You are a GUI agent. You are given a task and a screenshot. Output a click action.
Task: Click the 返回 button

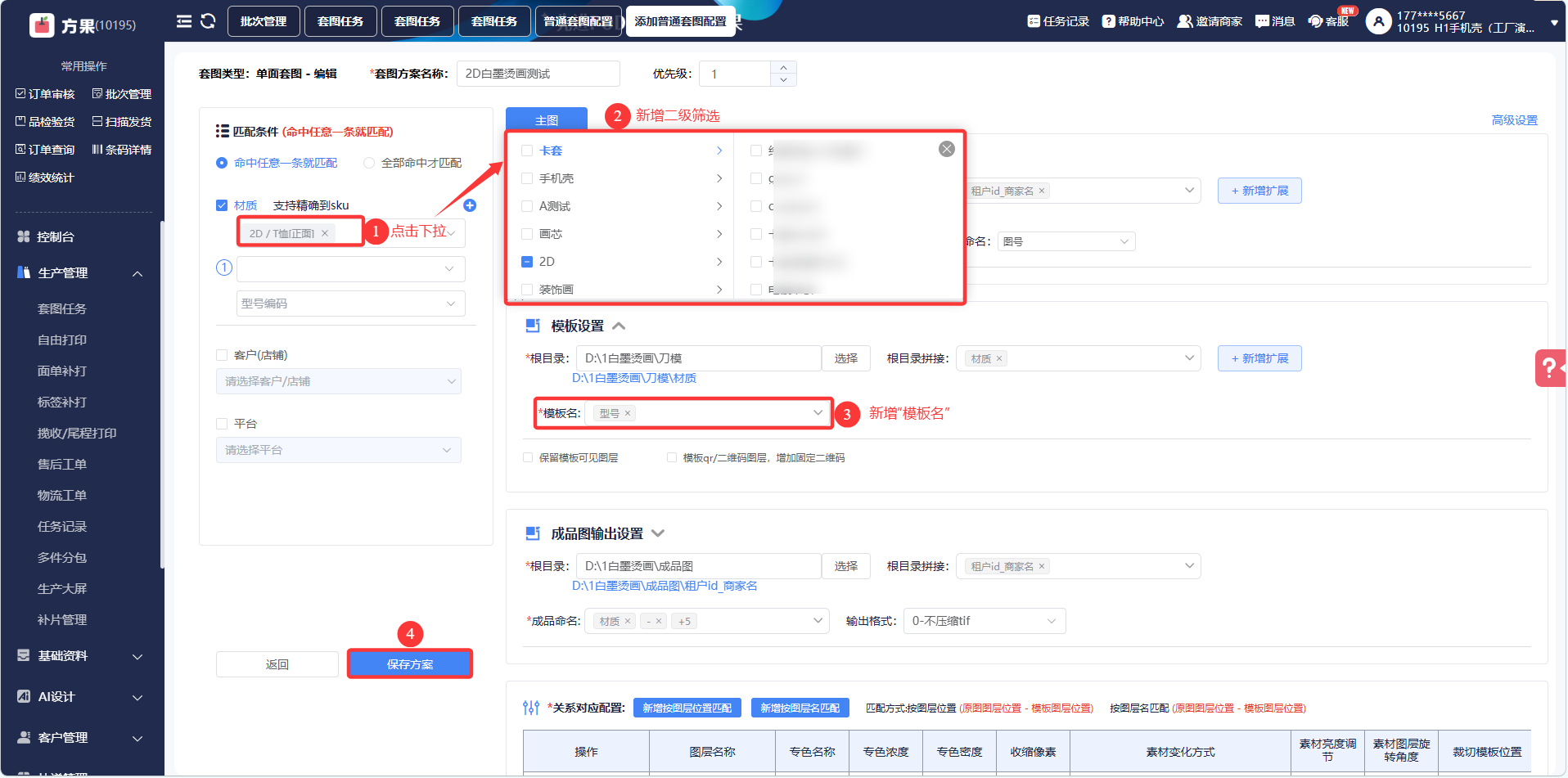click(x=277, y=664)
